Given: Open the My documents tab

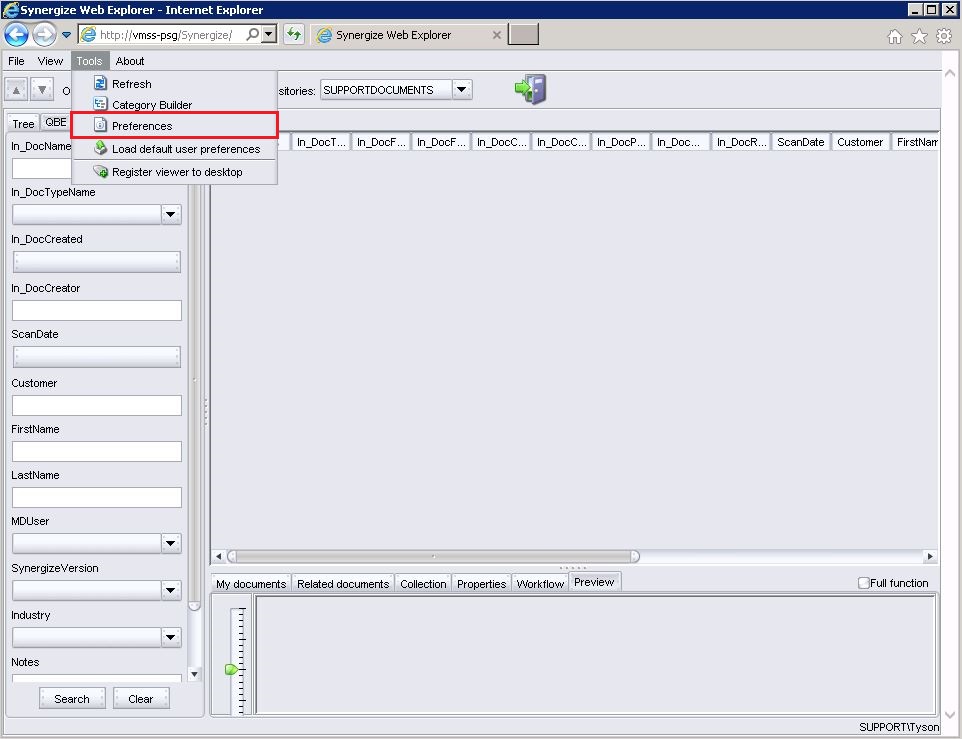Looking at the screenshot, I should point(251,583).
